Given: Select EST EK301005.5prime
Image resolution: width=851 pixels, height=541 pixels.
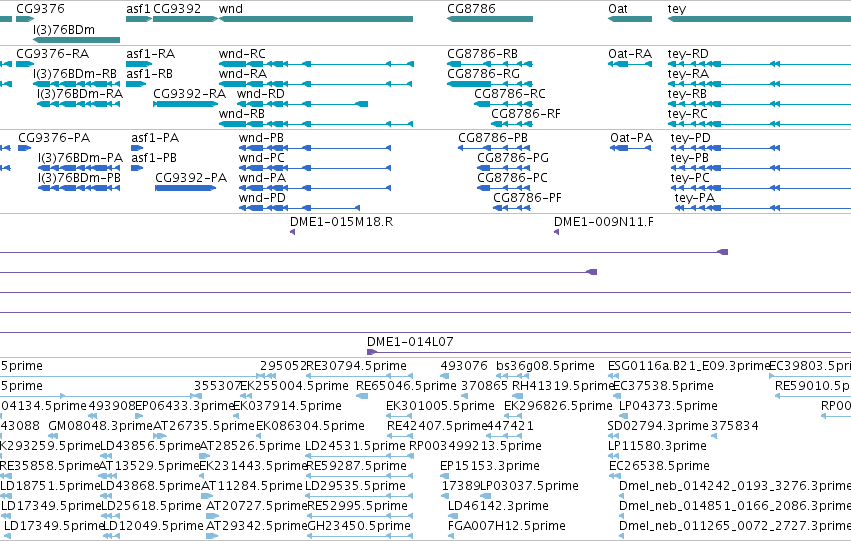Looking at the screenshot, I should (x=440, y=406).
